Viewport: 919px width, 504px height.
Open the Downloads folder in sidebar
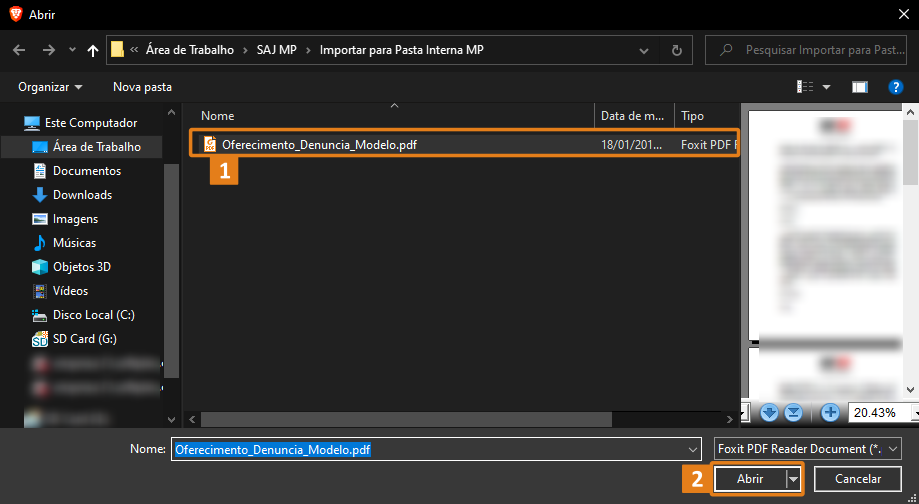(x=82, y=195)
